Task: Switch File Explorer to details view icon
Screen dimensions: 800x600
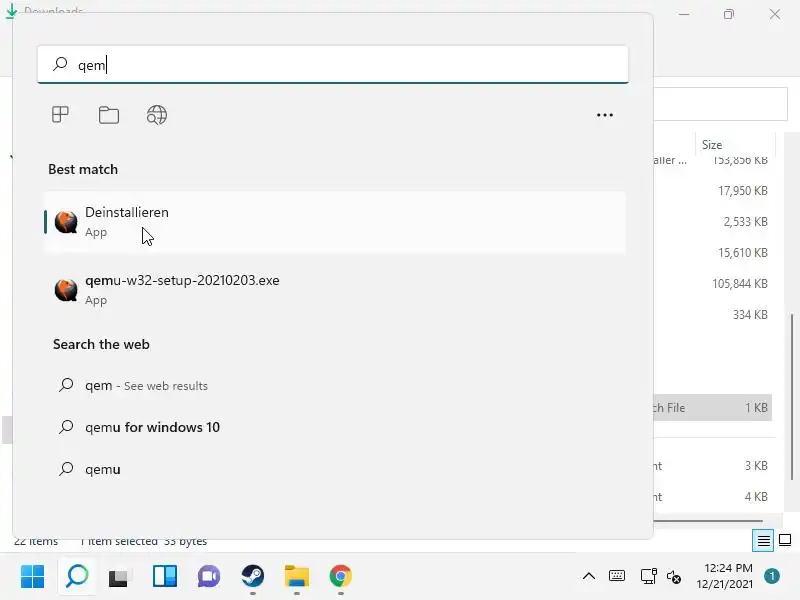Action: [763, 540]
